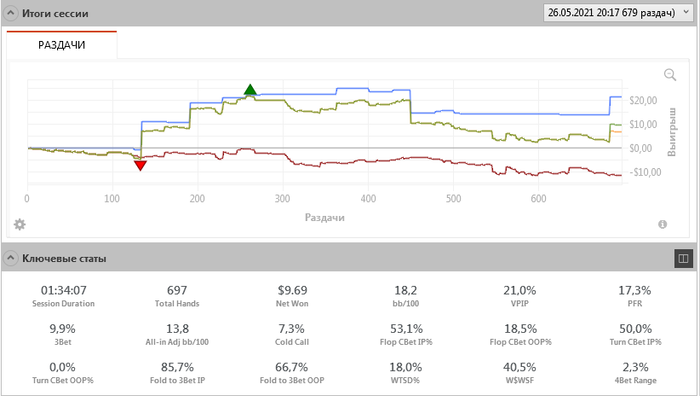Open graph settings gear icon
The height and width of the screenshot is (396, 700).
[x=20, y=224]
